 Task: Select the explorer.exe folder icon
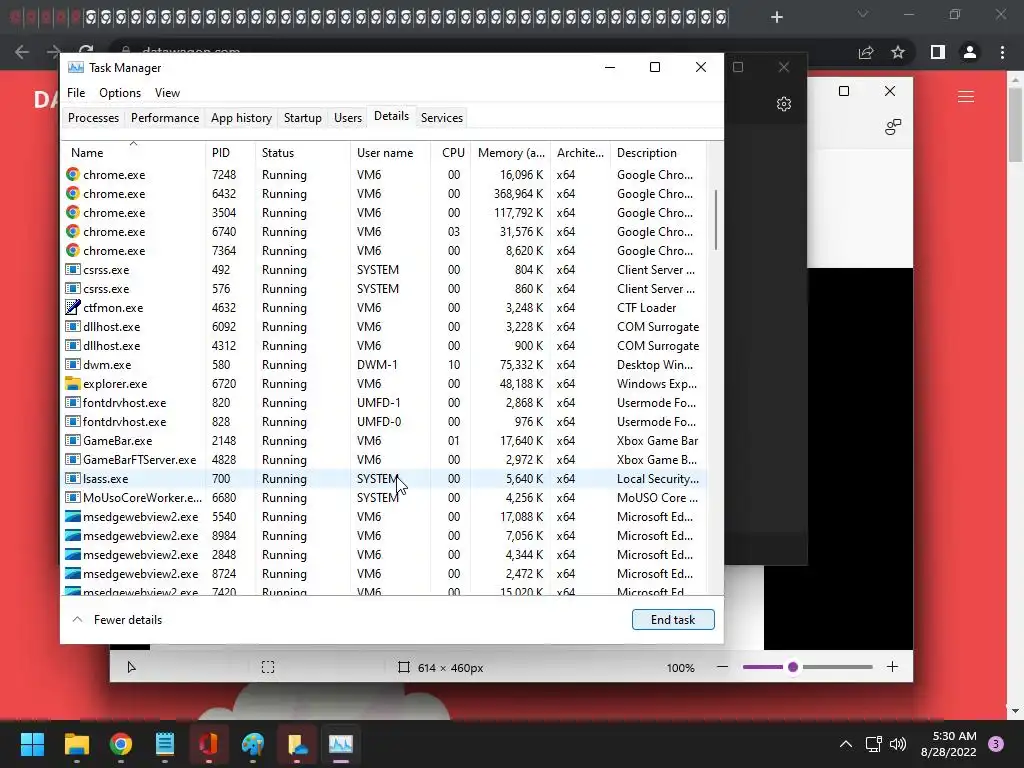[72, 383]
